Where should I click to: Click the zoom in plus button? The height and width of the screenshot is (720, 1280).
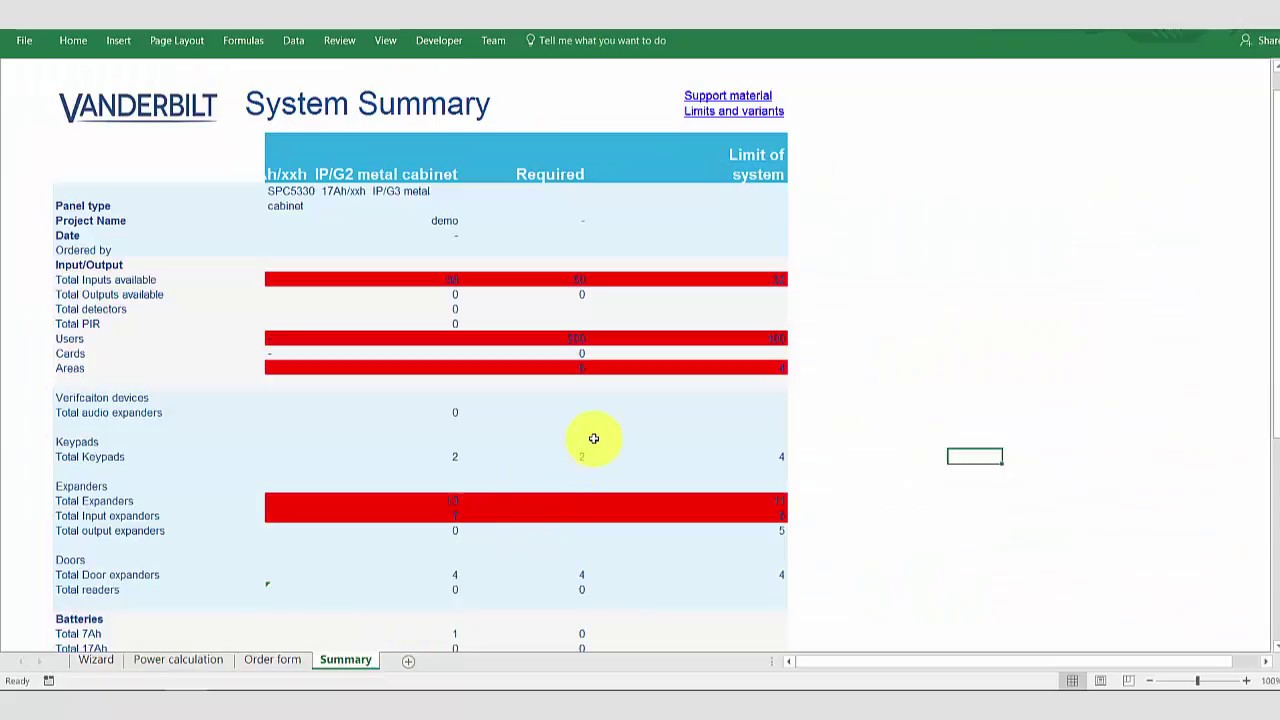(x=1246, y=681)
